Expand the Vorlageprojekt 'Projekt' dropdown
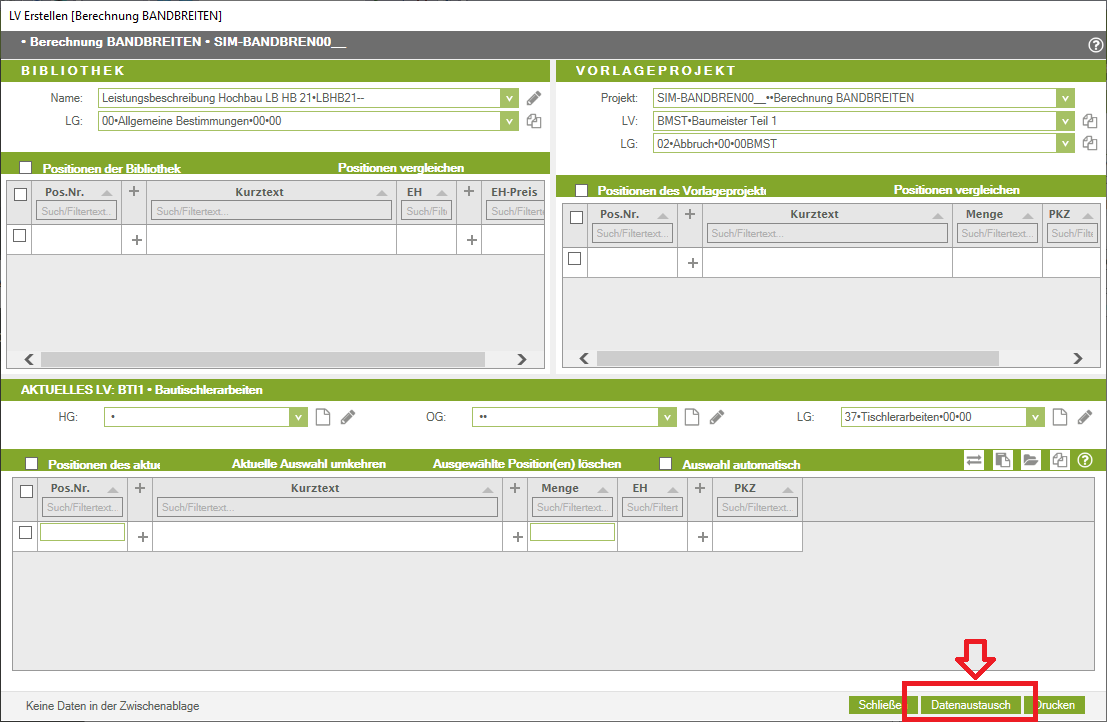Viewport: 1107px width, 722px height. (x=1067, y=98)
